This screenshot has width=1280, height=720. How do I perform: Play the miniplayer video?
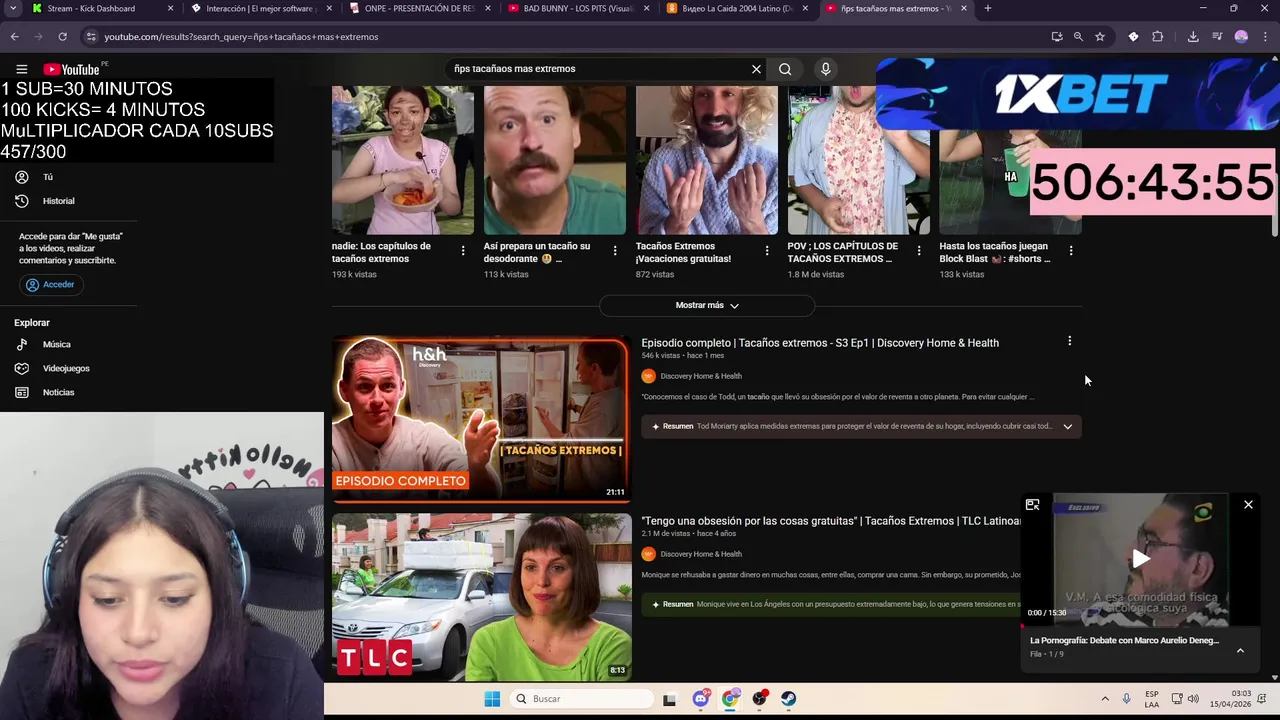(x=1140, y=560)
